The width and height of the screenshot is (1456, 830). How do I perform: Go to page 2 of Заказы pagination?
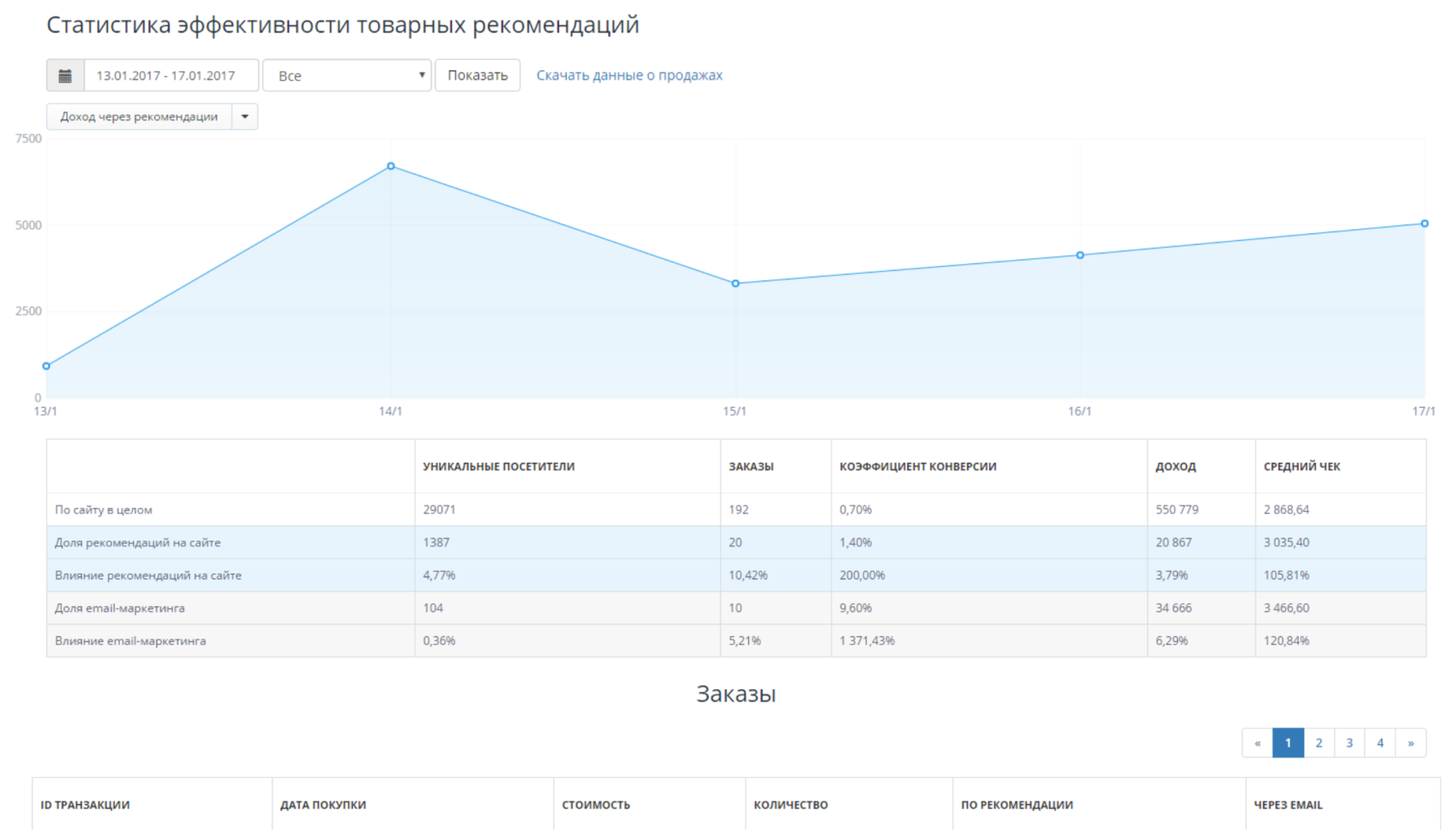click(1318, 742)
